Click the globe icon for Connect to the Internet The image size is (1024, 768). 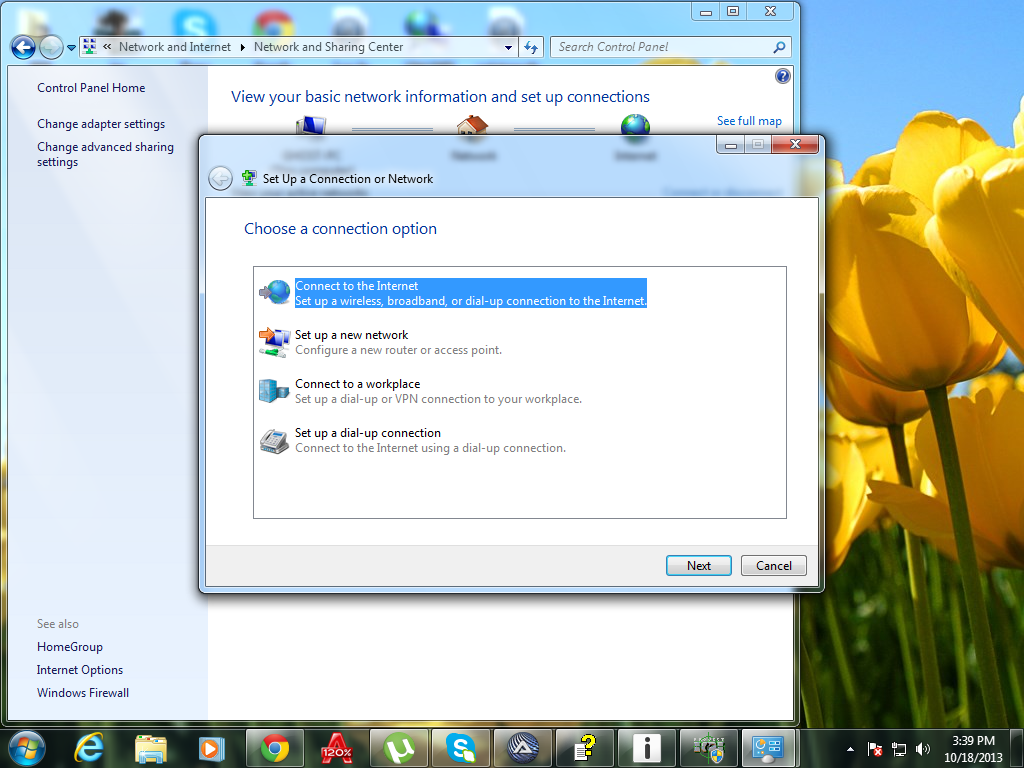tap(274, 292)
